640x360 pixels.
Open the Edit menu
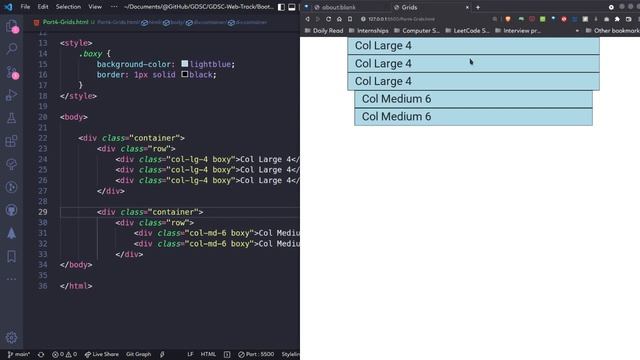click(x=43, y=7)
